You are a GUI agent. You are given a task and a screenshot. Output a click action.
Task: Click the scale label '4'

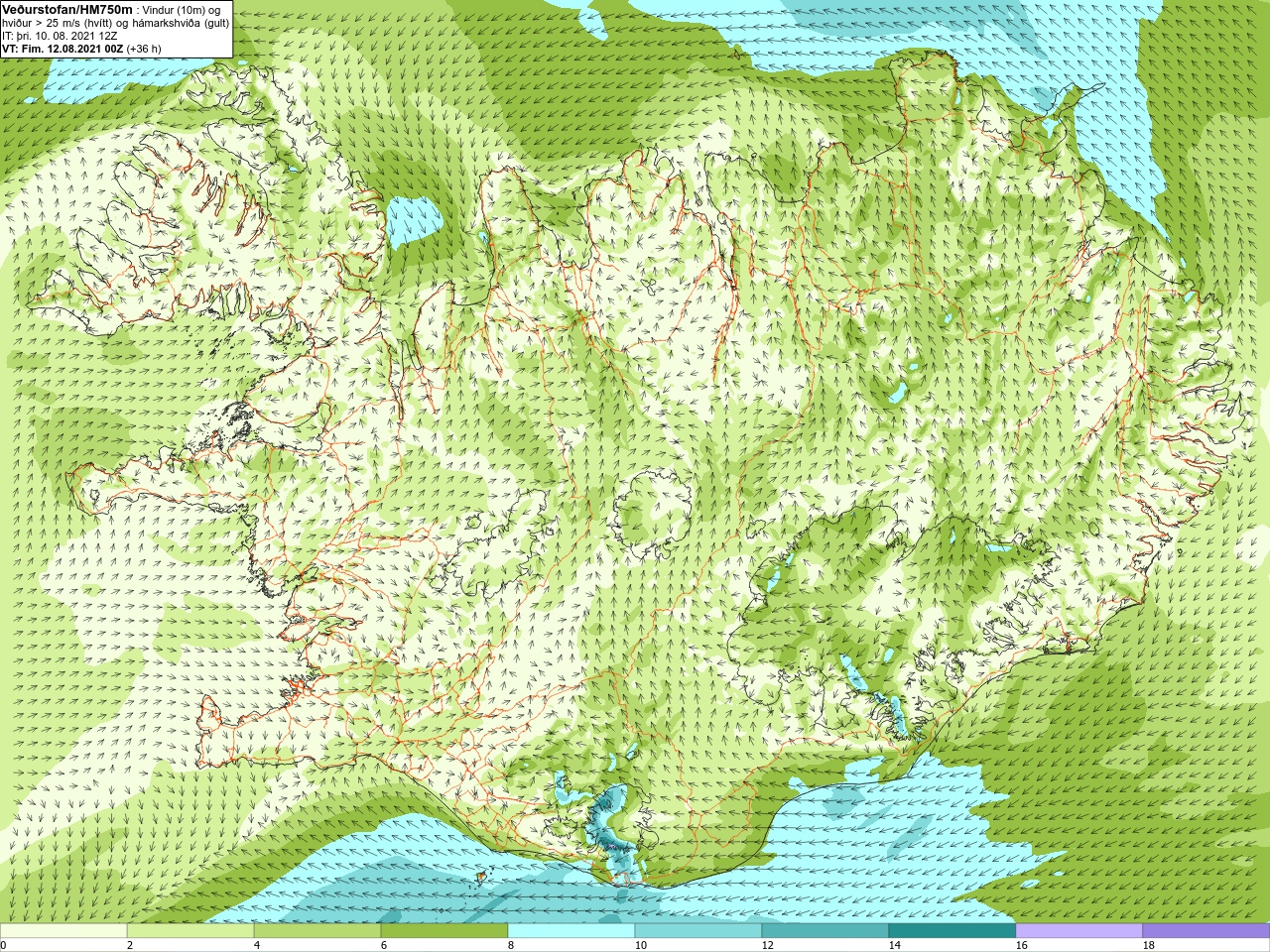click(257, 945)
